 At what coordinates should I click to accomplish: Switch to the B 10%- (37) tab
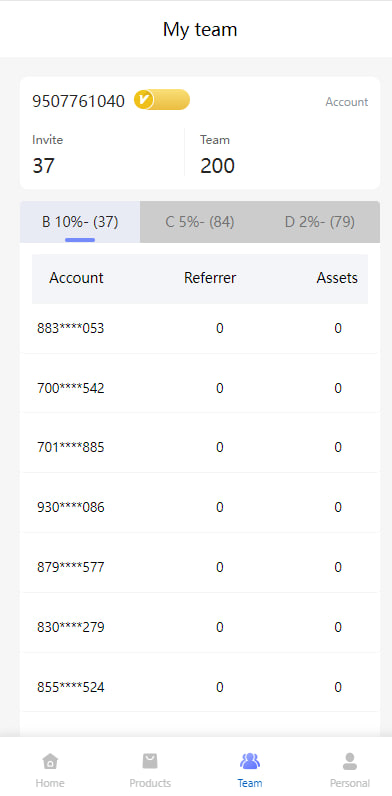tap(80, 222)
